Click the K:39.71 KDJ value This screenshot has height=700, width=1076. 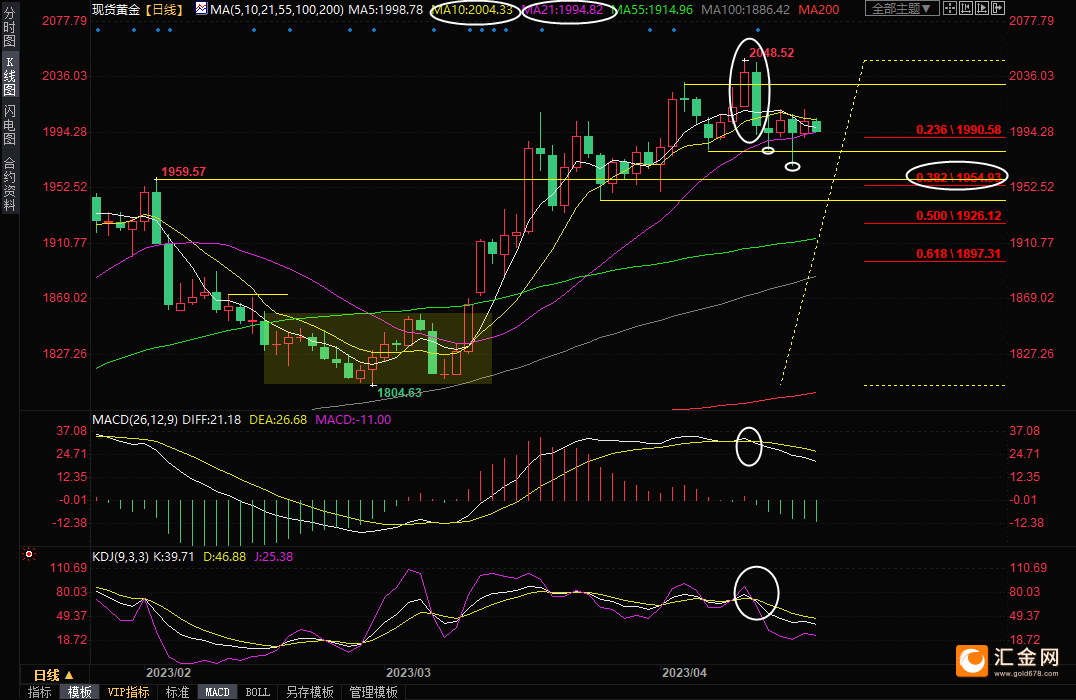pos(173,557)
